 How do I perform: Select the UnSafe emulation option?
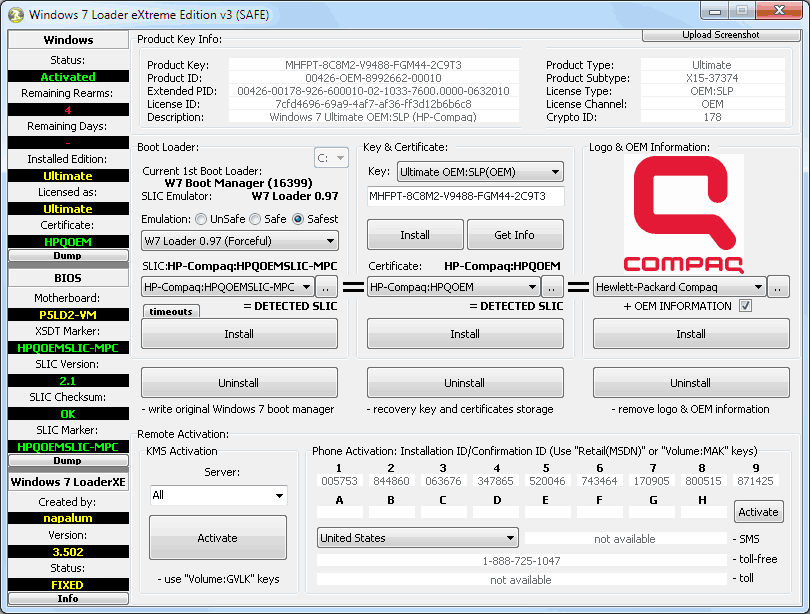[202, 219]
